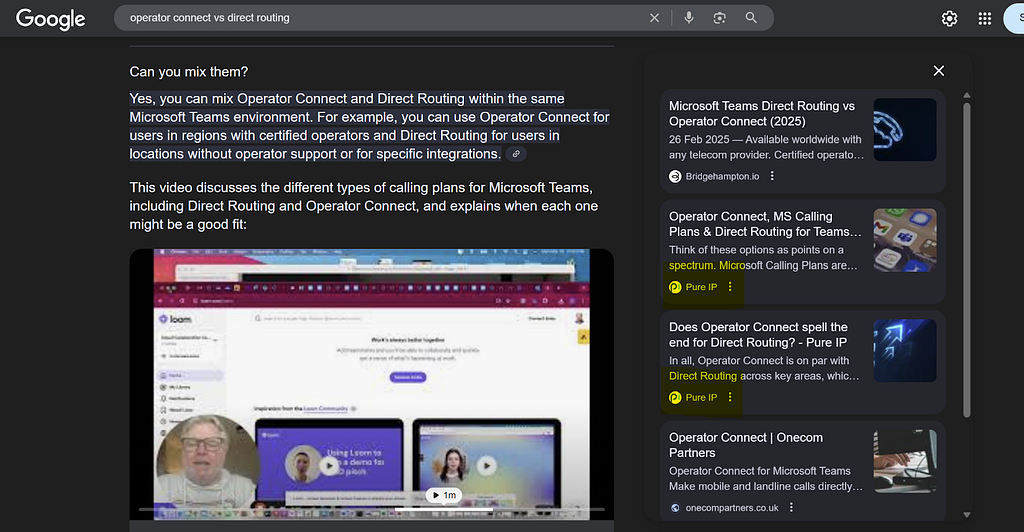Screen dimensions: 1024x532
Task: Open options for second Pure IP result
Action: click(730, 397)
